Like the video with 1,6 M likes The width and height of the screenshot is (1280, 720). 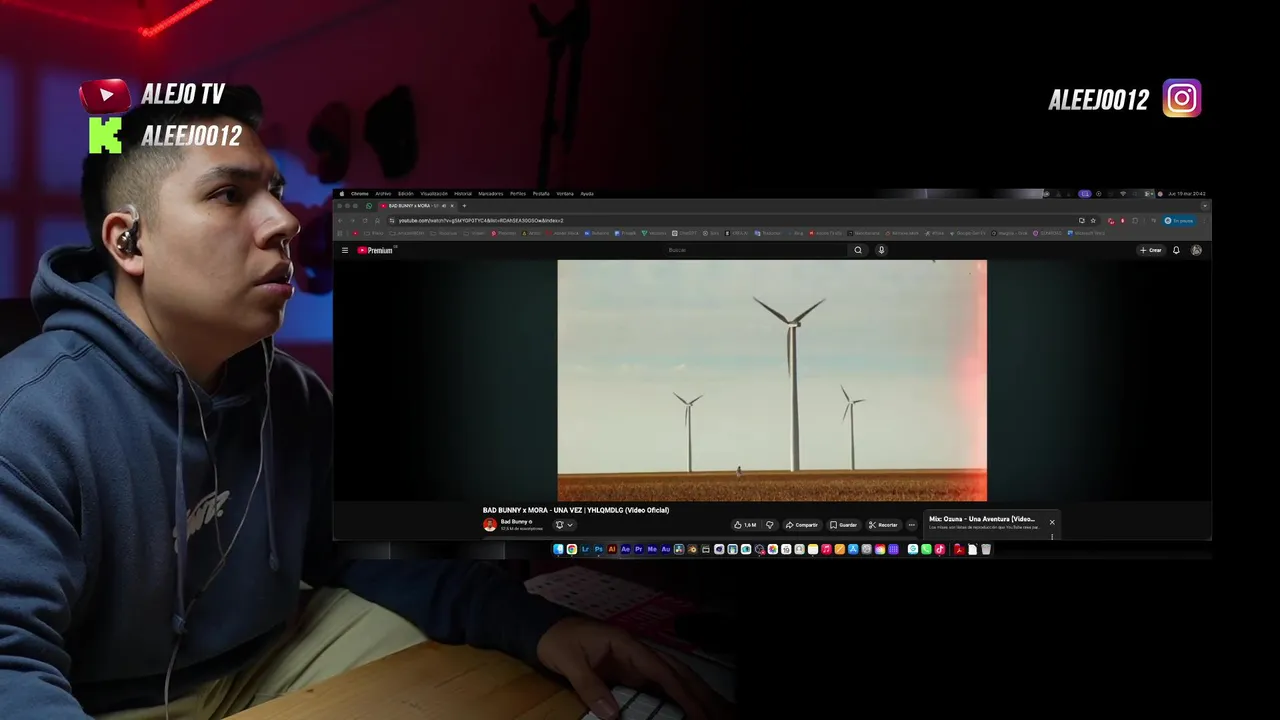tap(745, 525)
